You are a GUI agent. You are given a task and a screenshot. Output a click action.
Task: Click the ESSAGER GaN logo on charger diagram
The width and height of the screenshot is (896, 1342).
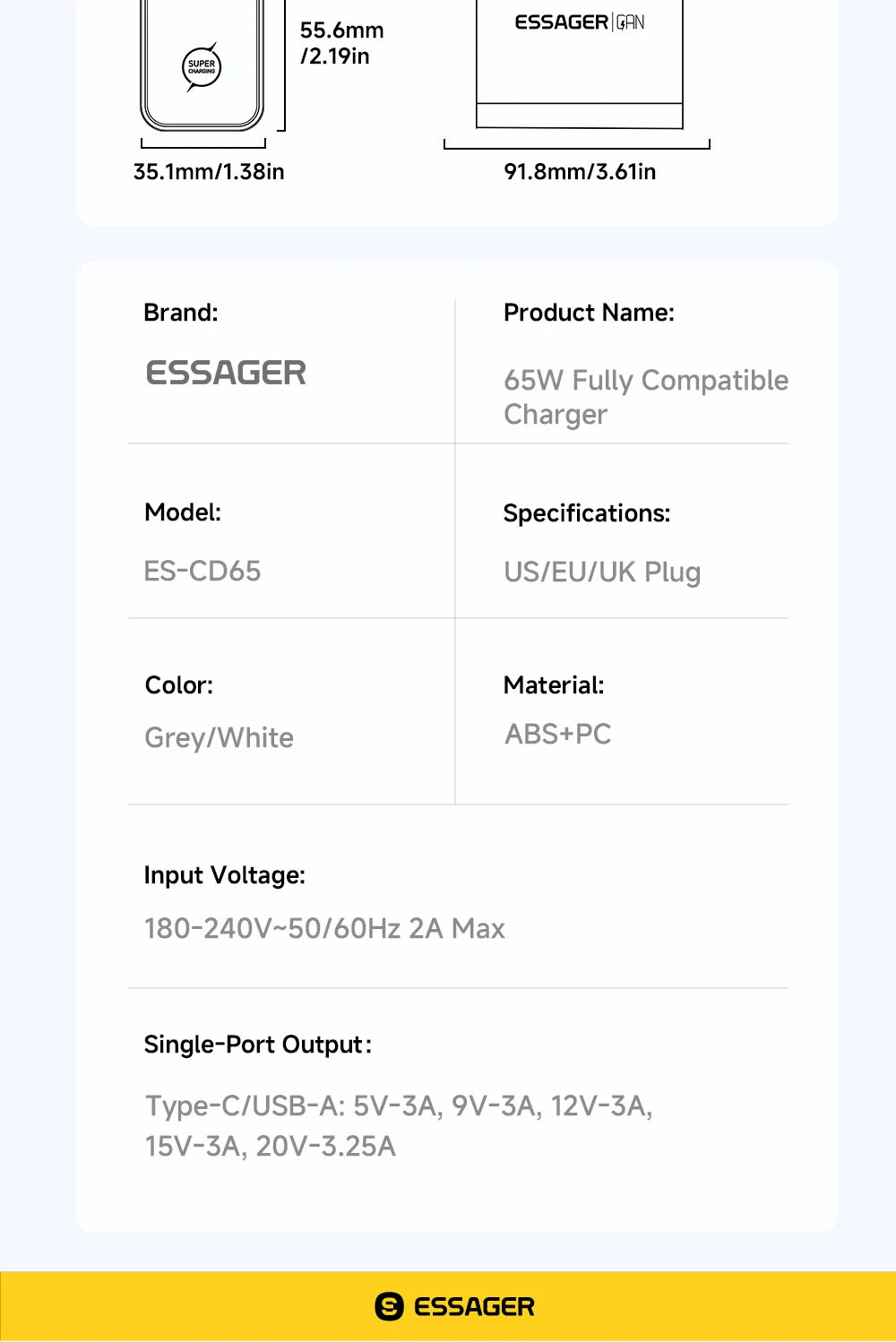click(580, 22)
